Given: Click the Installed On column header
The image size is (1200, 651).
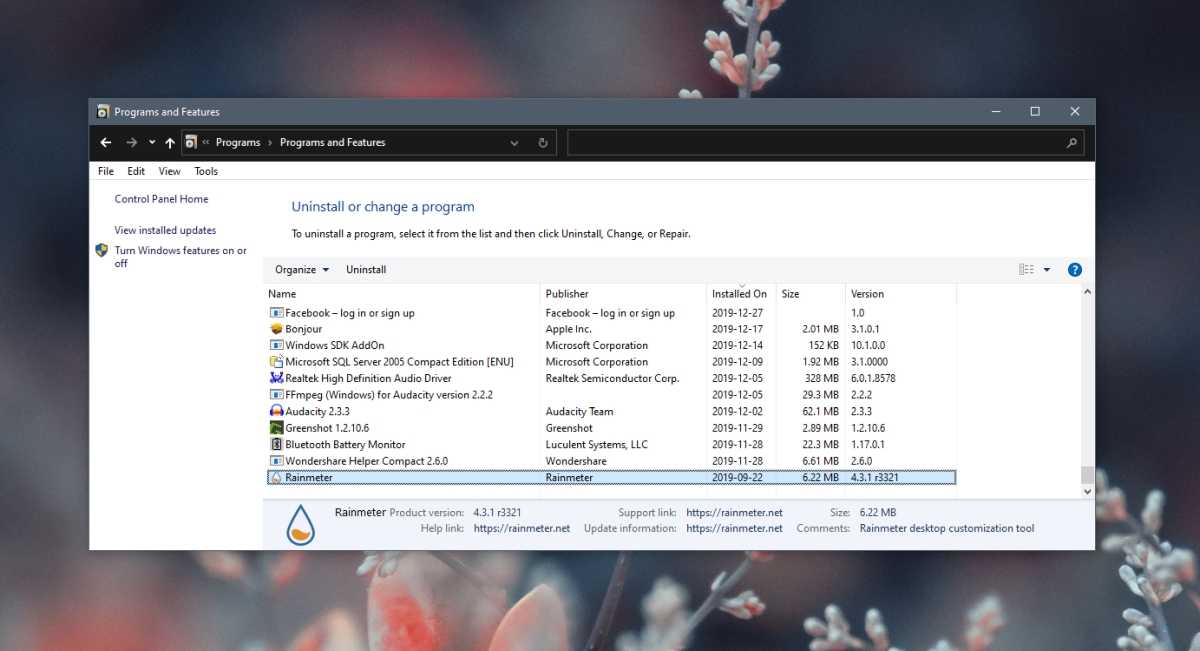Looking at the screenshot, I should (739, 294).
